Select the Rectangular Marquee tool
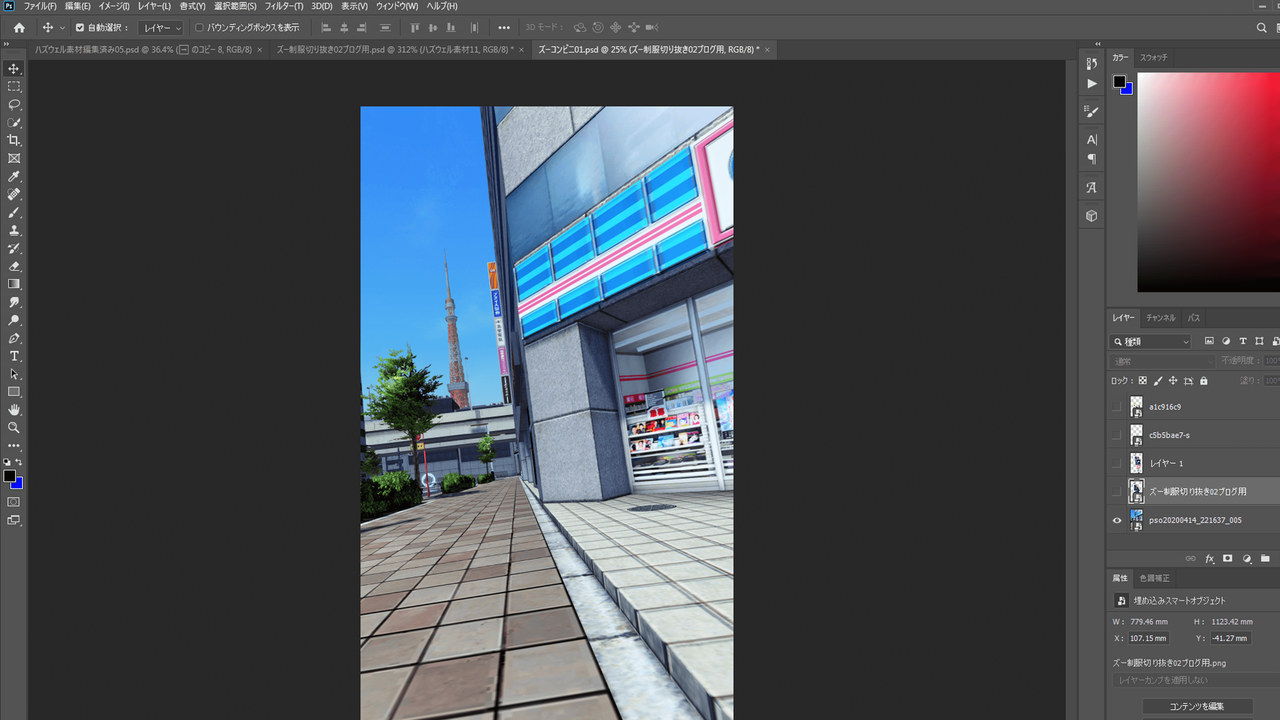 14,86
